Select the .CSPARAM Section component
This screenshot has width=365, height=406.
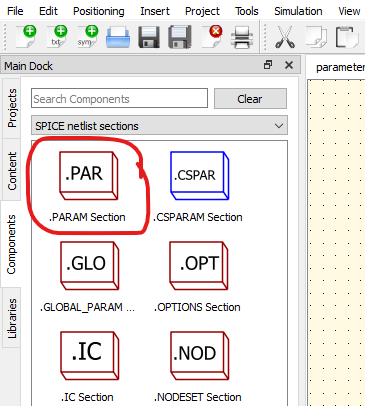tap(198, 187)
